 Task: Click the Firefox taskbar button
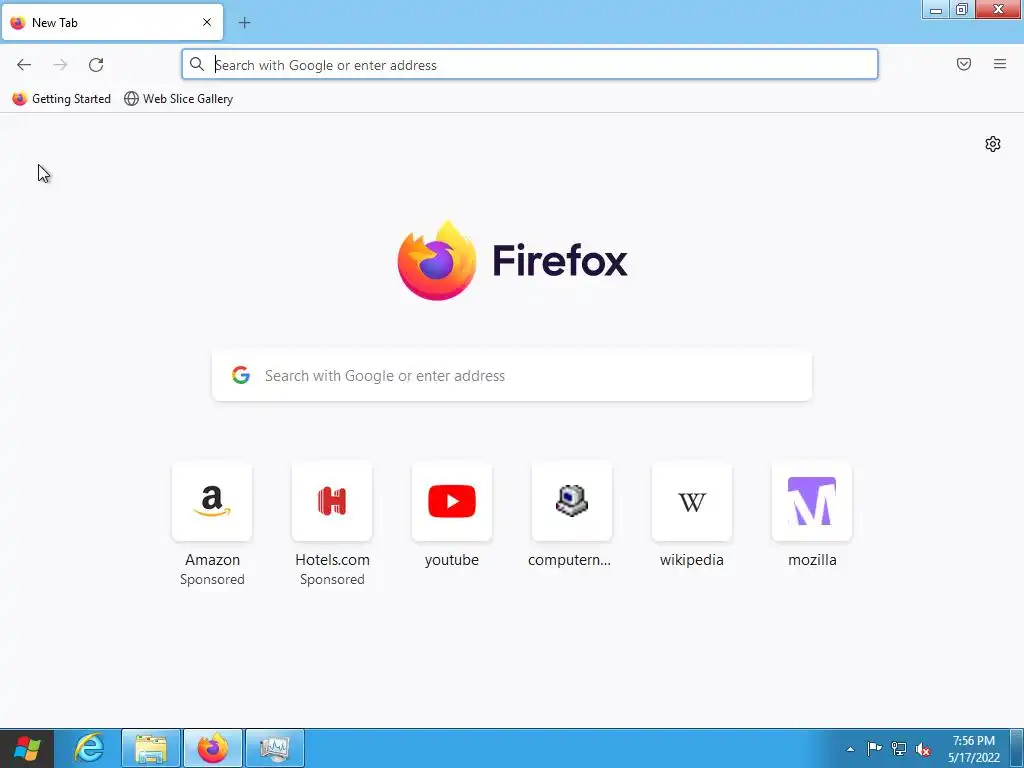tap(213, 748)
